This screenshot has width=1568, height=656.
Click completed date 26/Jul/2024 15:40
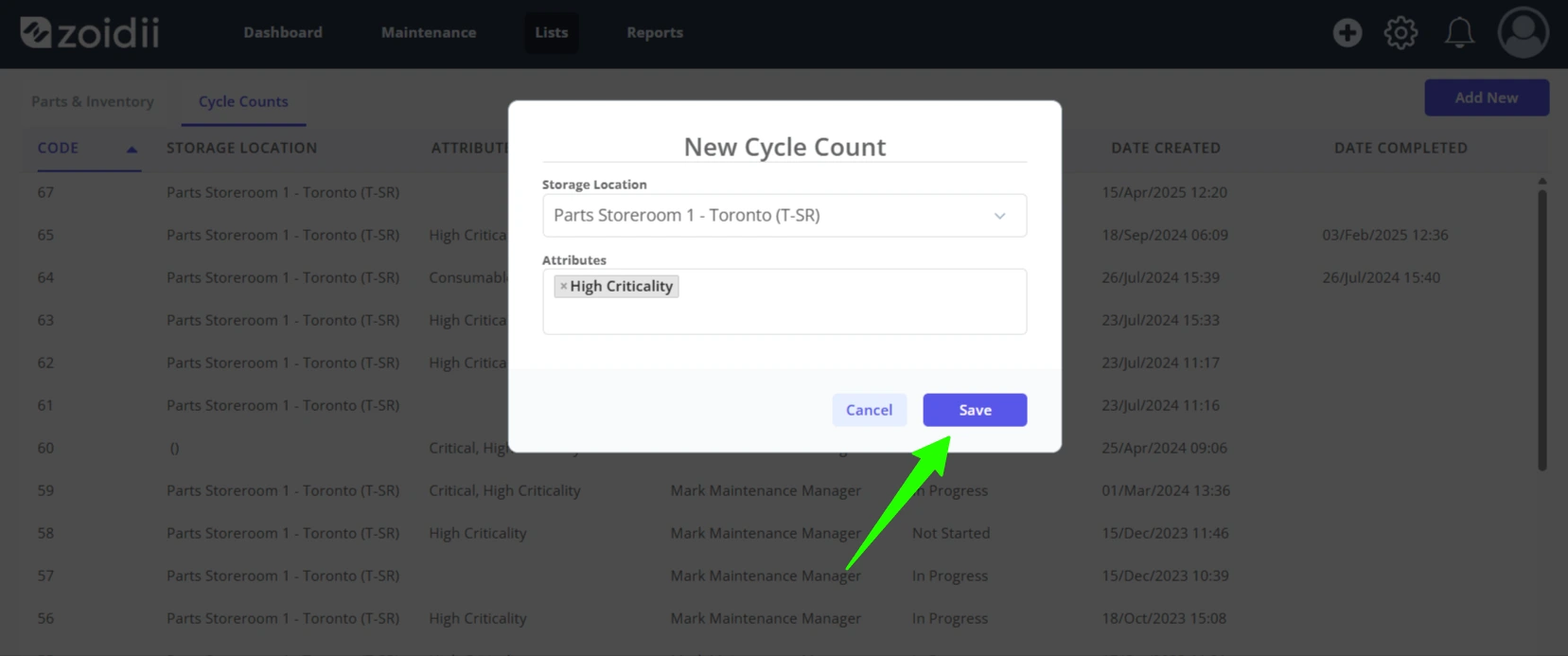pos(1381,277)
